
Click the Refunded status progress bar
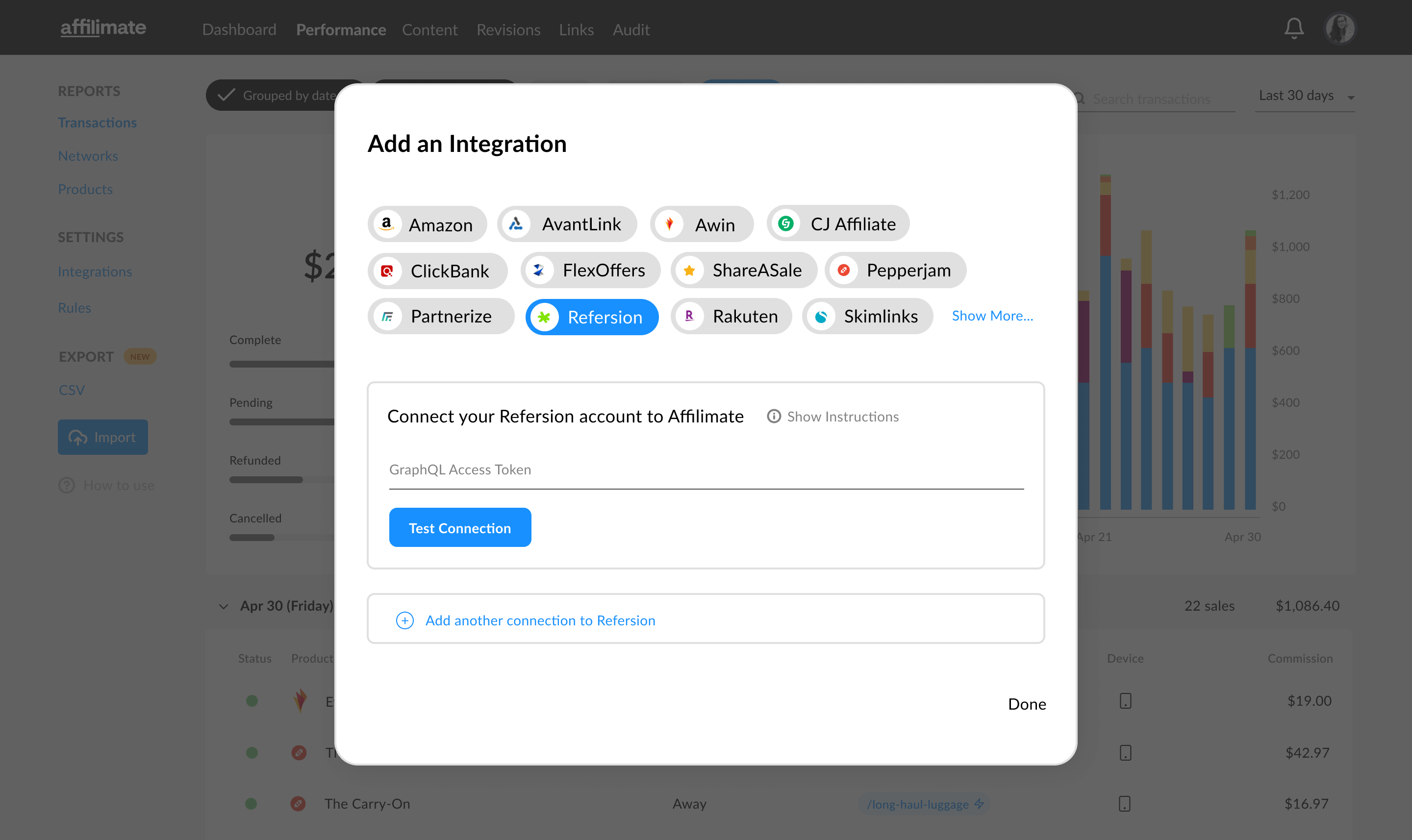(x=282, y=480)
